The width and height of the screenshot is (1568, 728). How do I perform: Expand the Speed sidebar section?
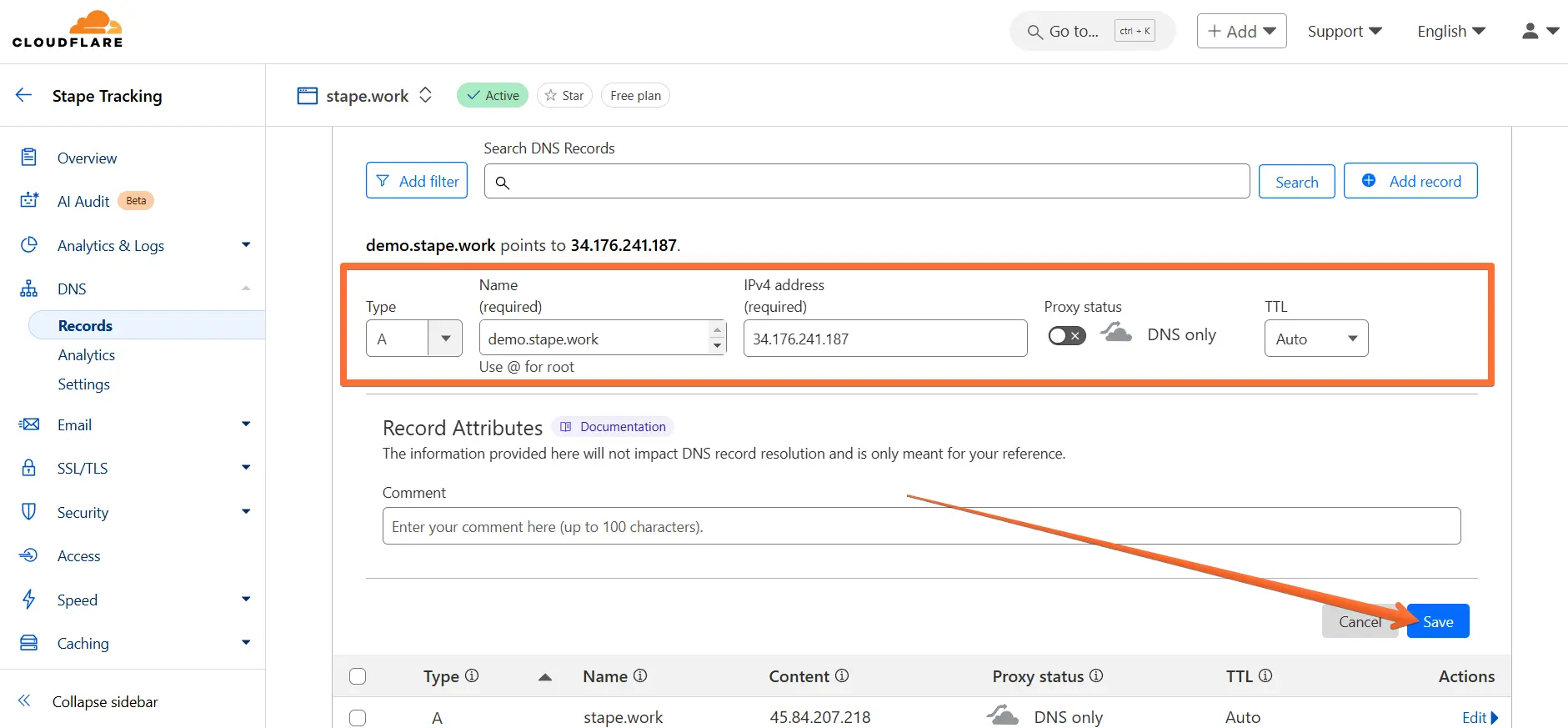pos(246,599)
